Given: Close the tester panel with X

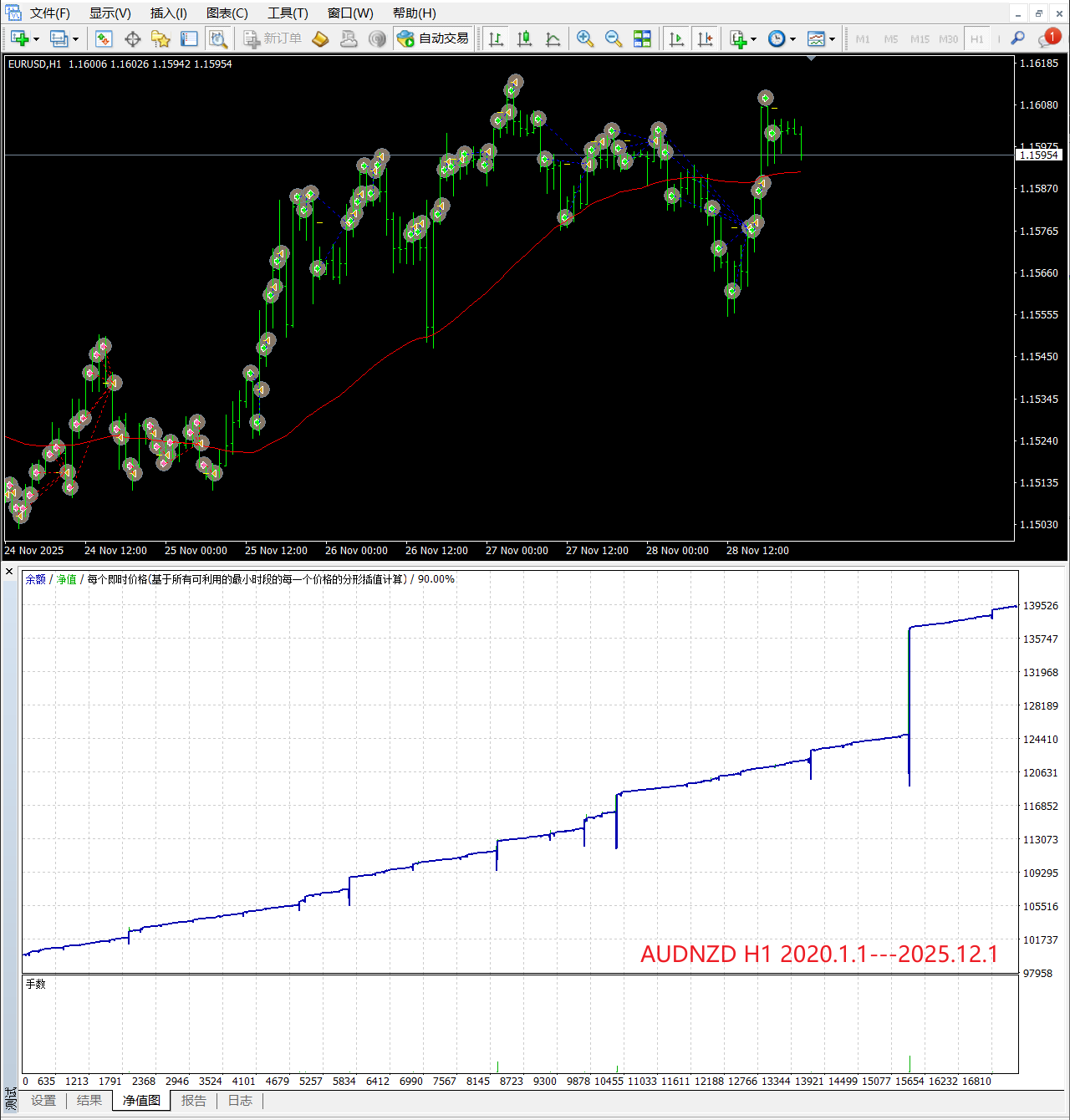Looking at the screenshot, I should [x=9, y=572].
